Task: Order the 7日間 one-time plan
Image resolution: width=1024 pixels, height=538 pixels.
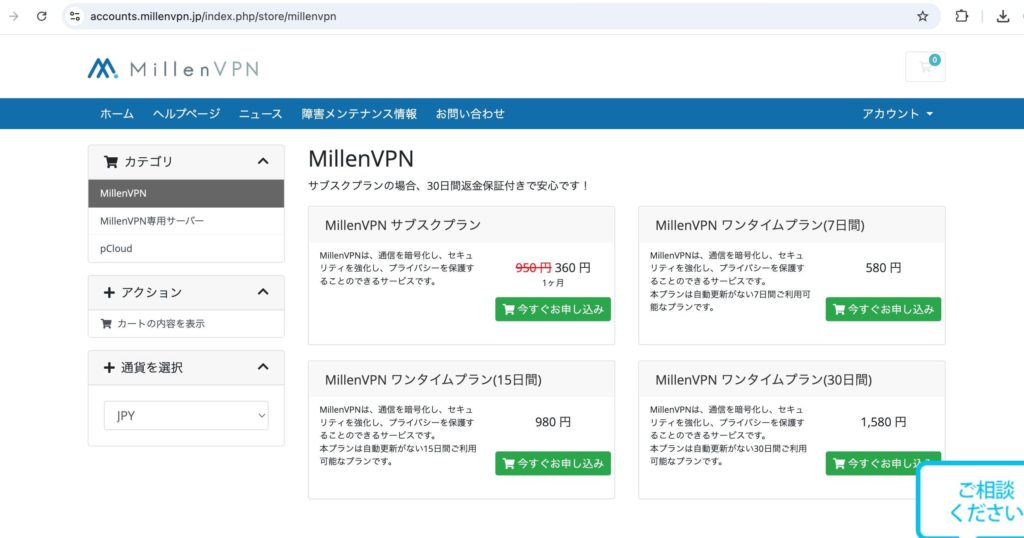Action: tap(883, 309)
